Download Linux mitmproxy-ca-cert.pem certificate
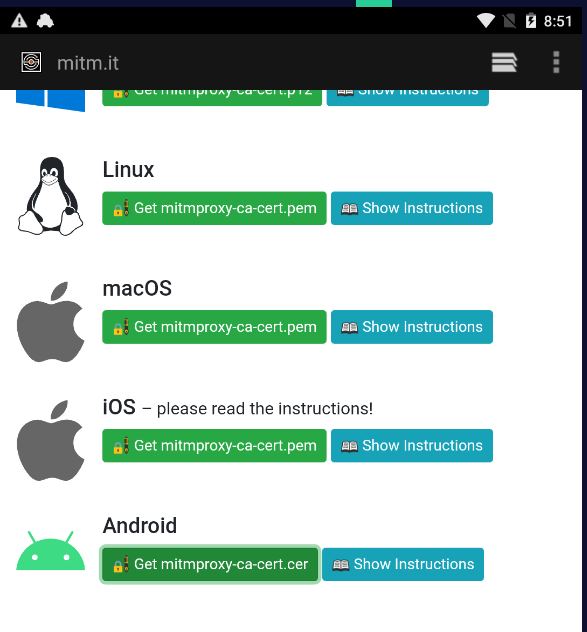 [214, 208]
